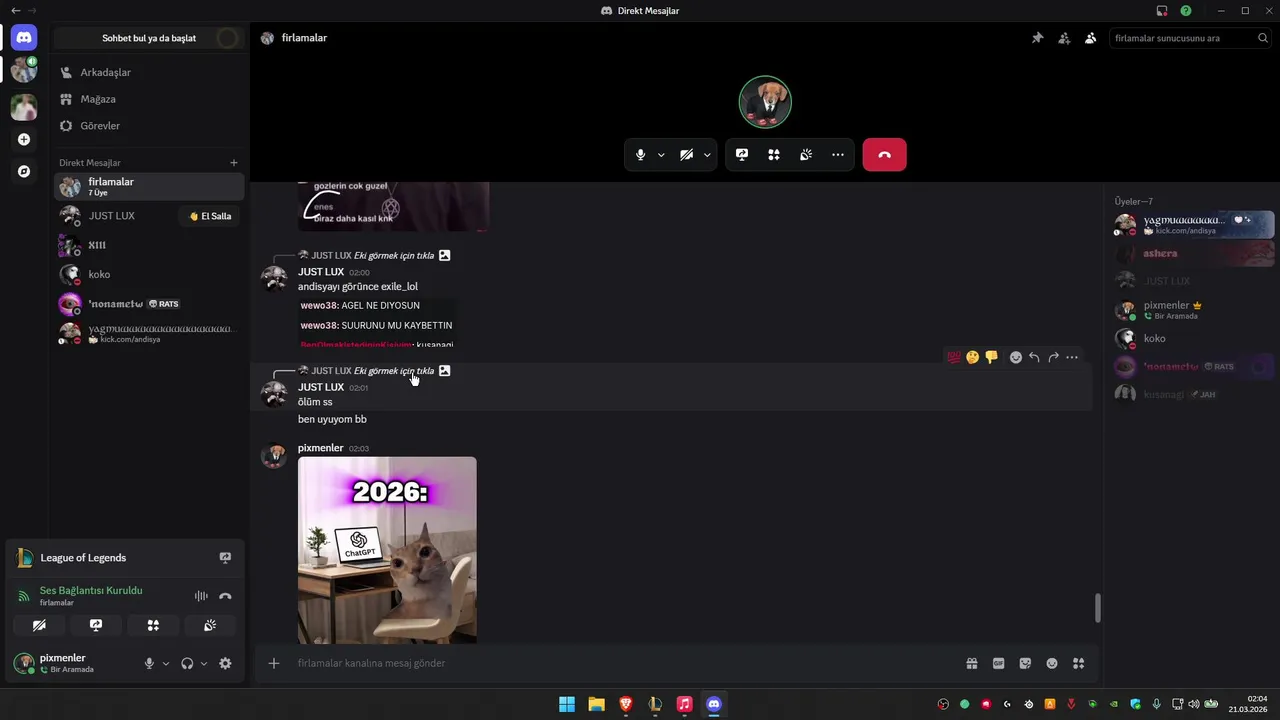The height and width of the screenshot is (720, 1280).
Task: Expand input device options in user panel
Action: [166, 663]
